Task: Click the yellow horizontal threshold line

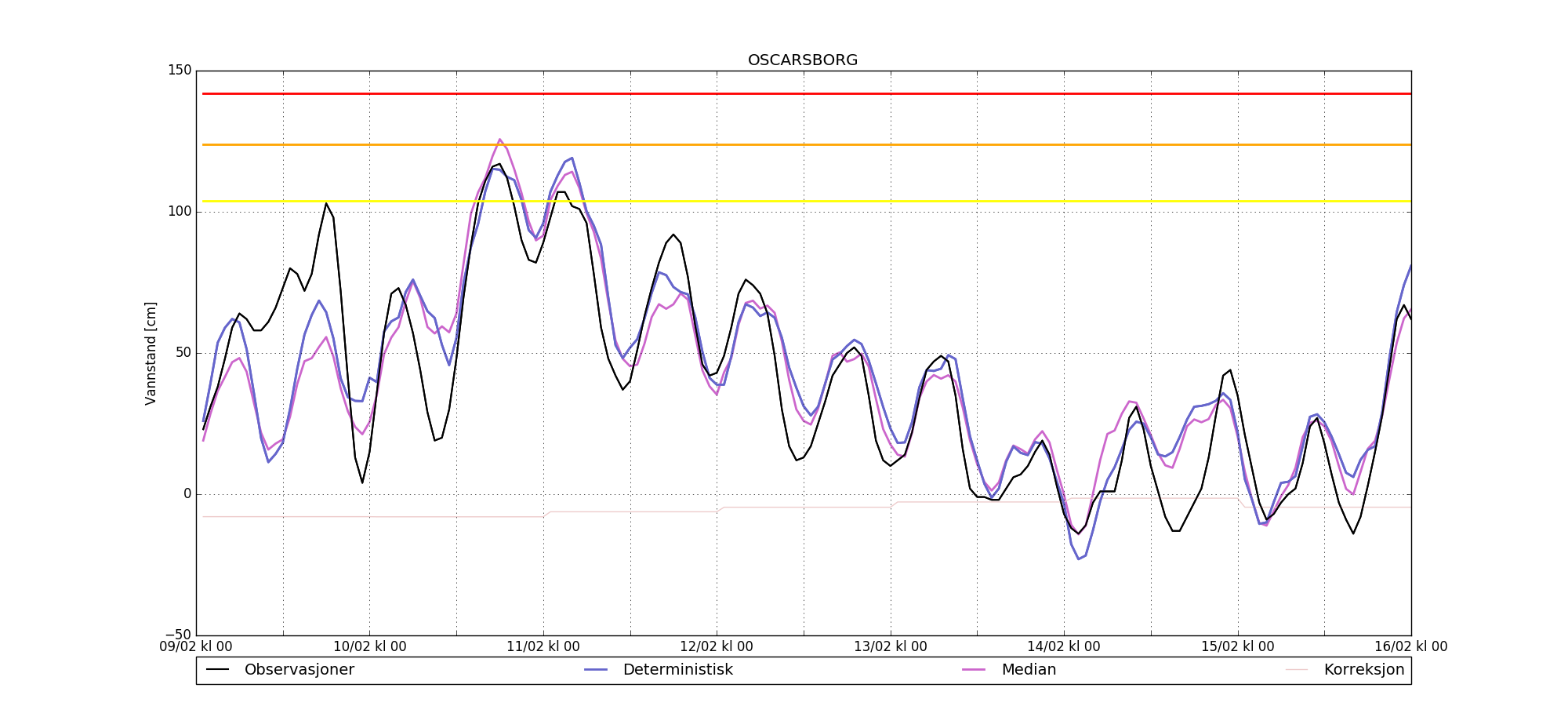Action: coord(784,202)
